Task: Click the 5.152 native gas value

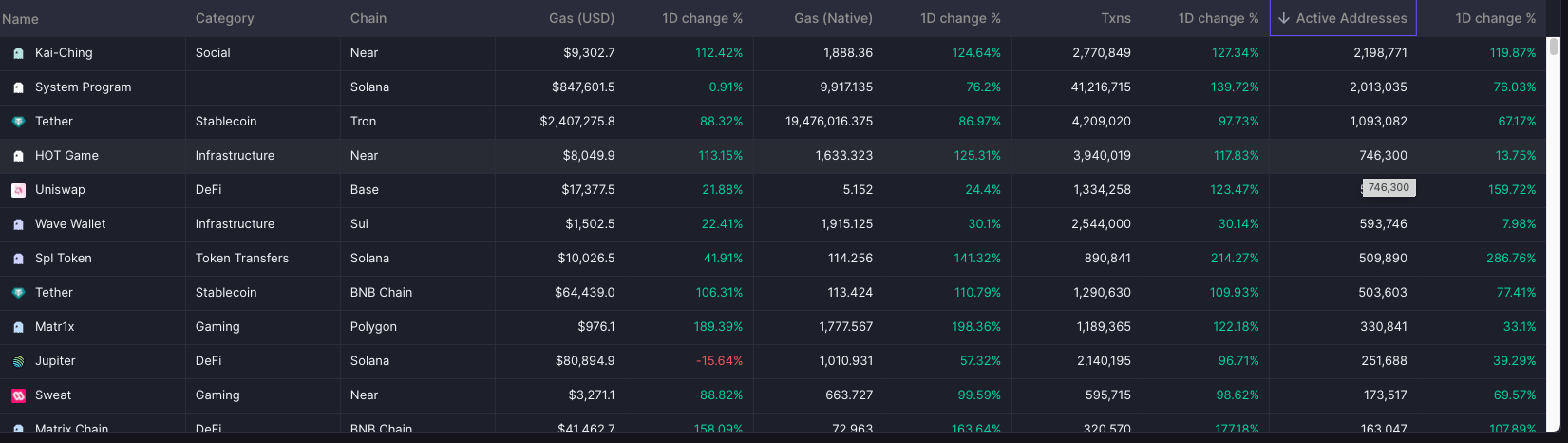Action: coord(858,190)
